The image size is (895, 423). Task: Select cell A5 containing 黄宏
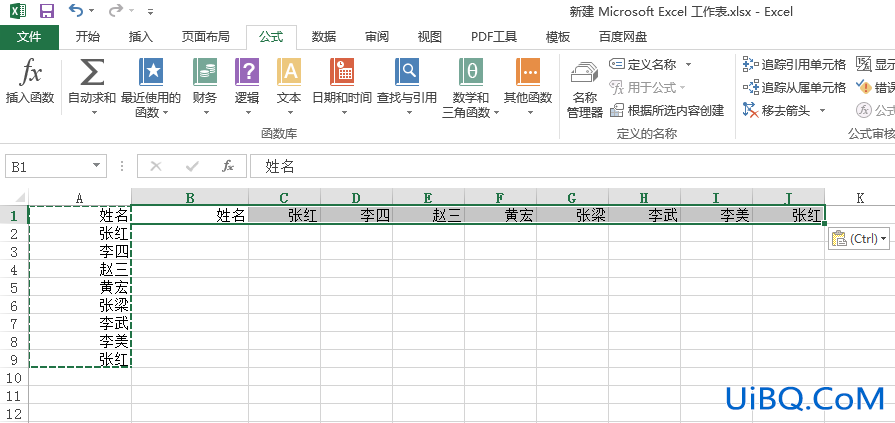(x=80, y=287)
